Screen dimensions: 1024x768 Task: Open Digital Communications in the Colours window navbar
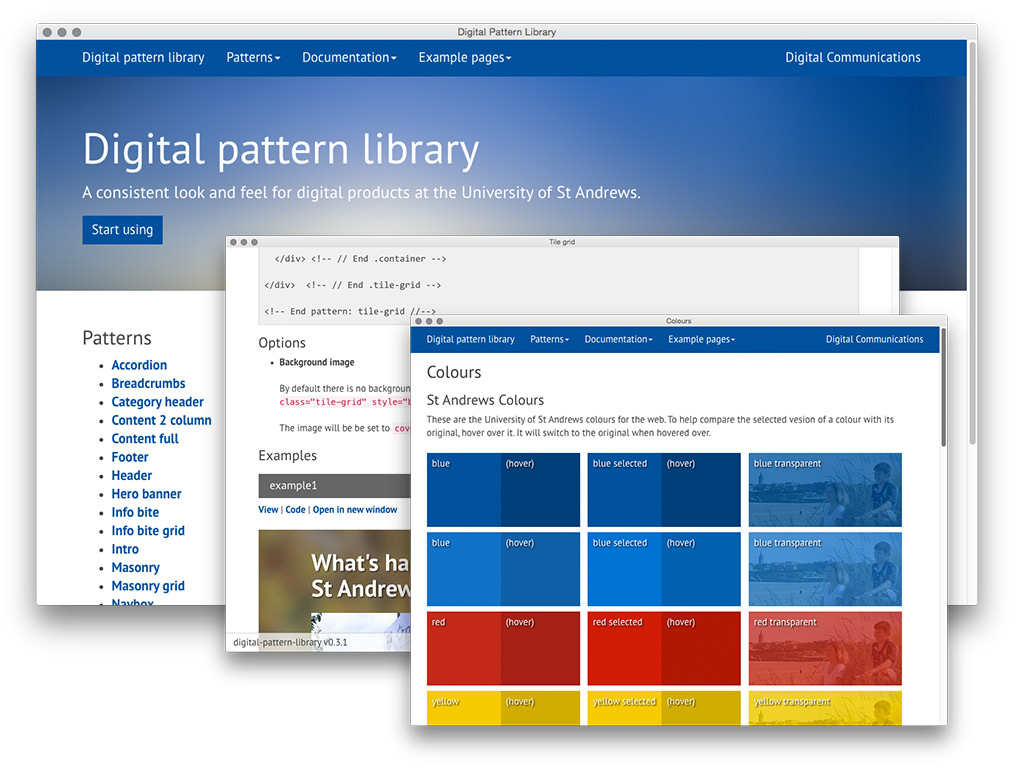pos(874,340)
